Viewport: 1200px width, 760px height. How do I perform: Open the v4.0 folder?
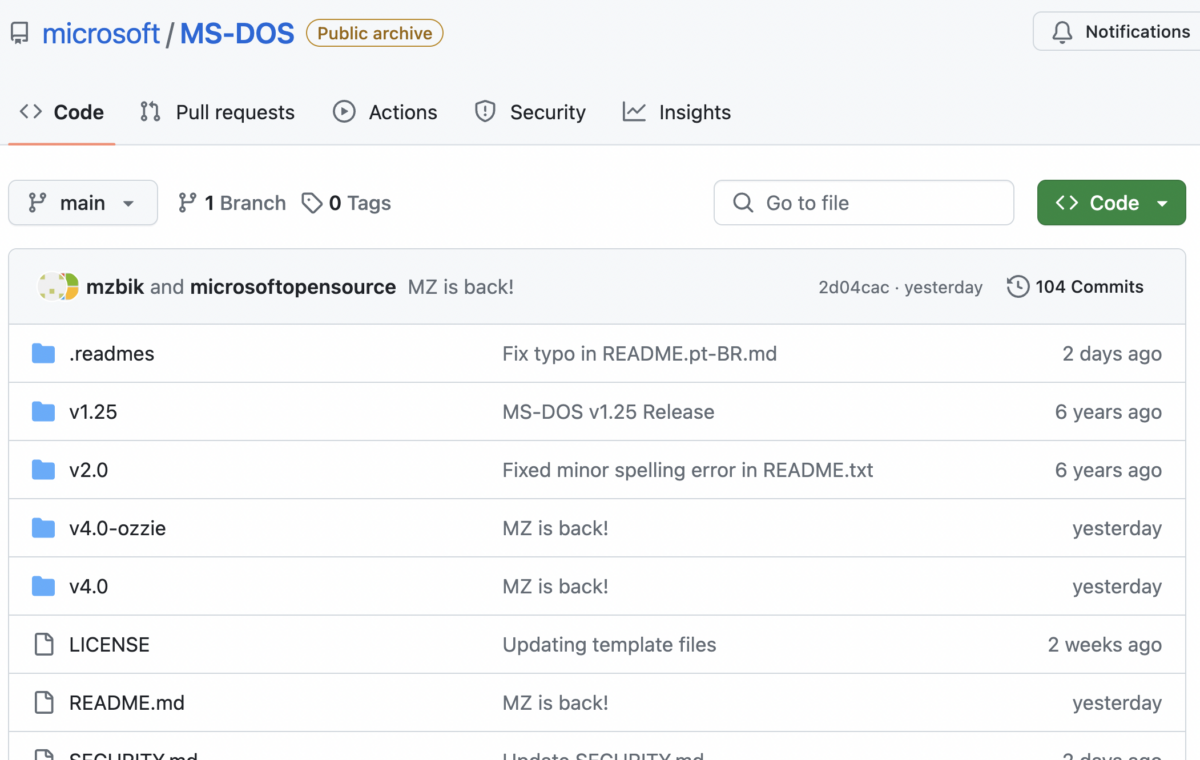tap(88, 586)
